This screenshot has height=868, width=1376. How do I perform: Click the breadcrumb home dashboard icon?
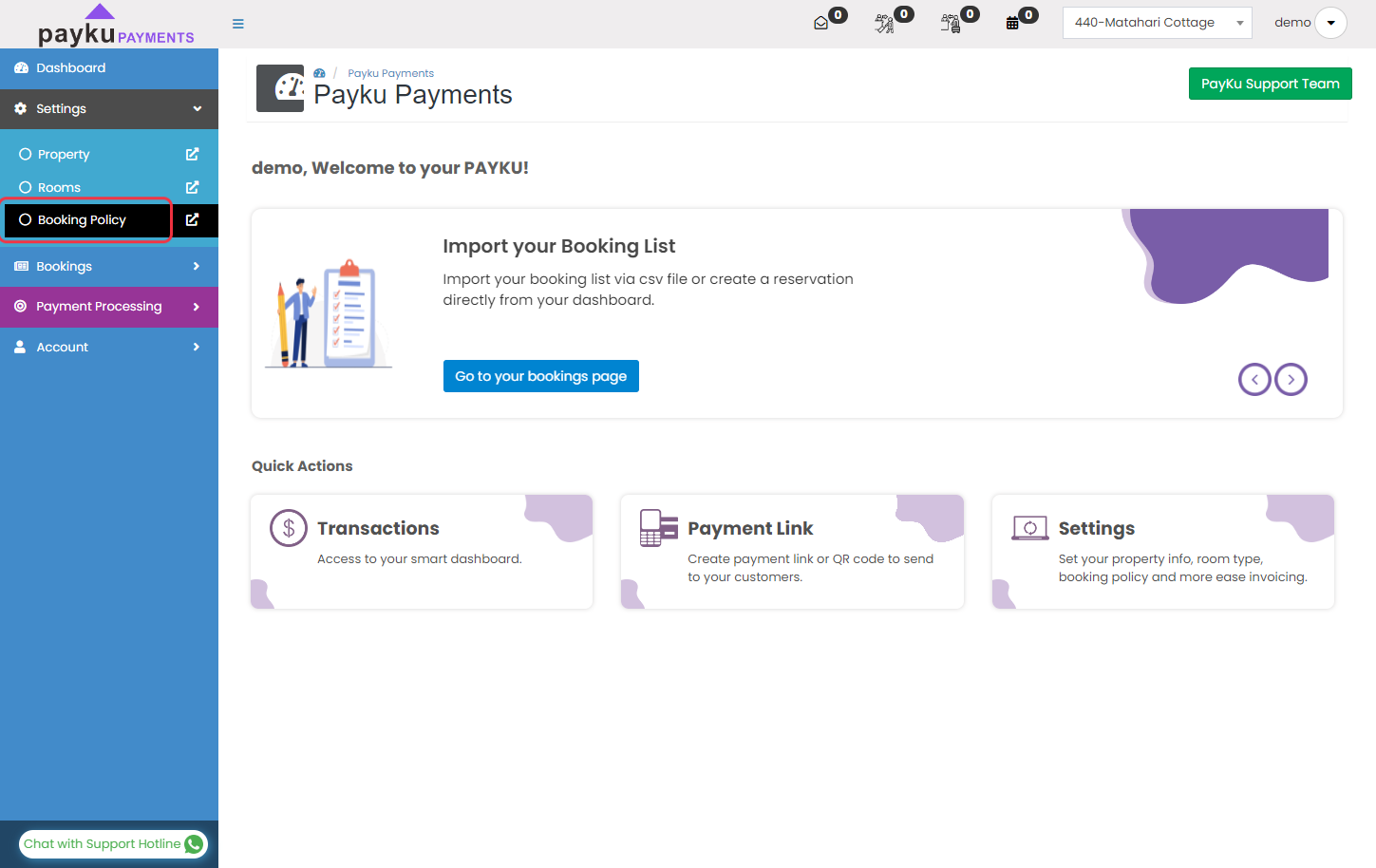(x=320, y=73)
